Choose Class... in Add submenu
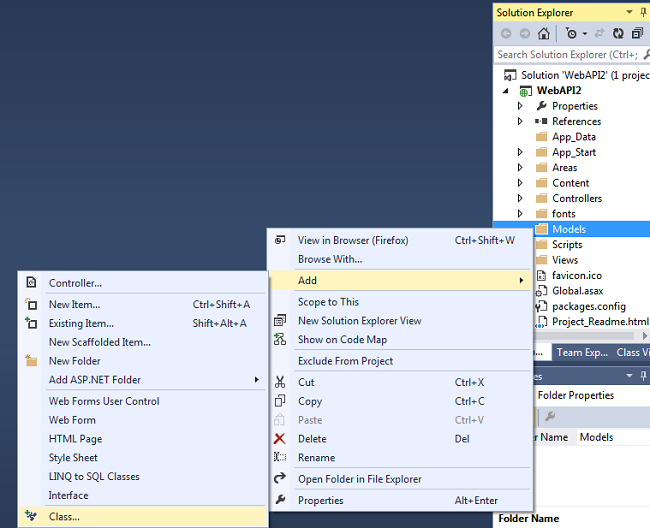 (143, 517)
